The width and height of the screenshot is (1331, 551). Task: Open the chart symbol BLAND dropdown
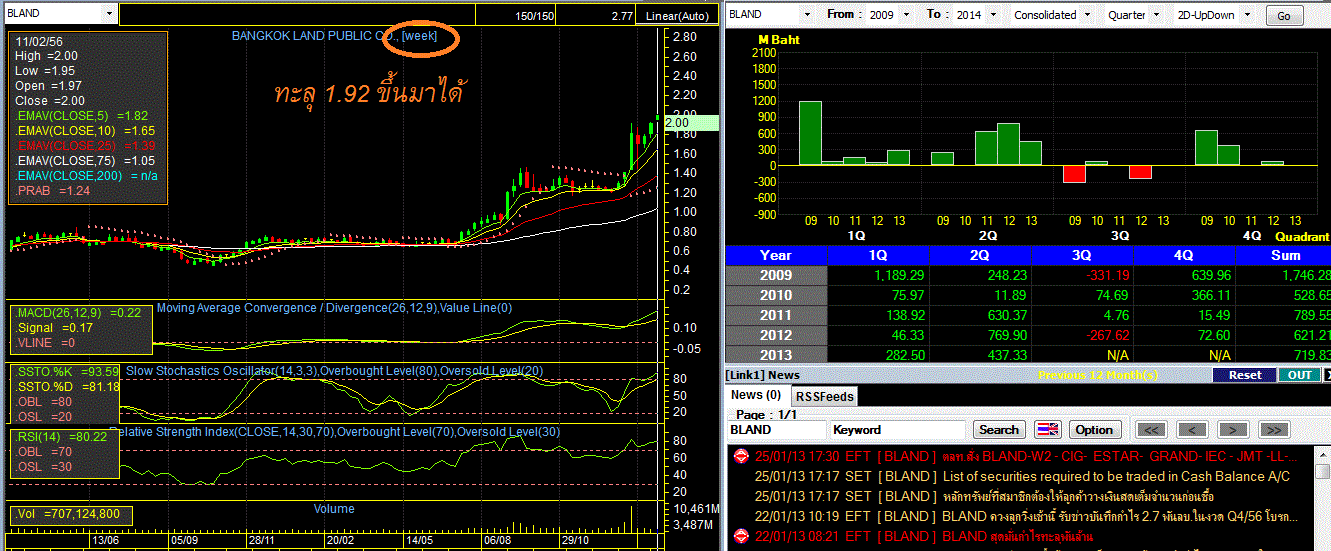coord(109,14)
